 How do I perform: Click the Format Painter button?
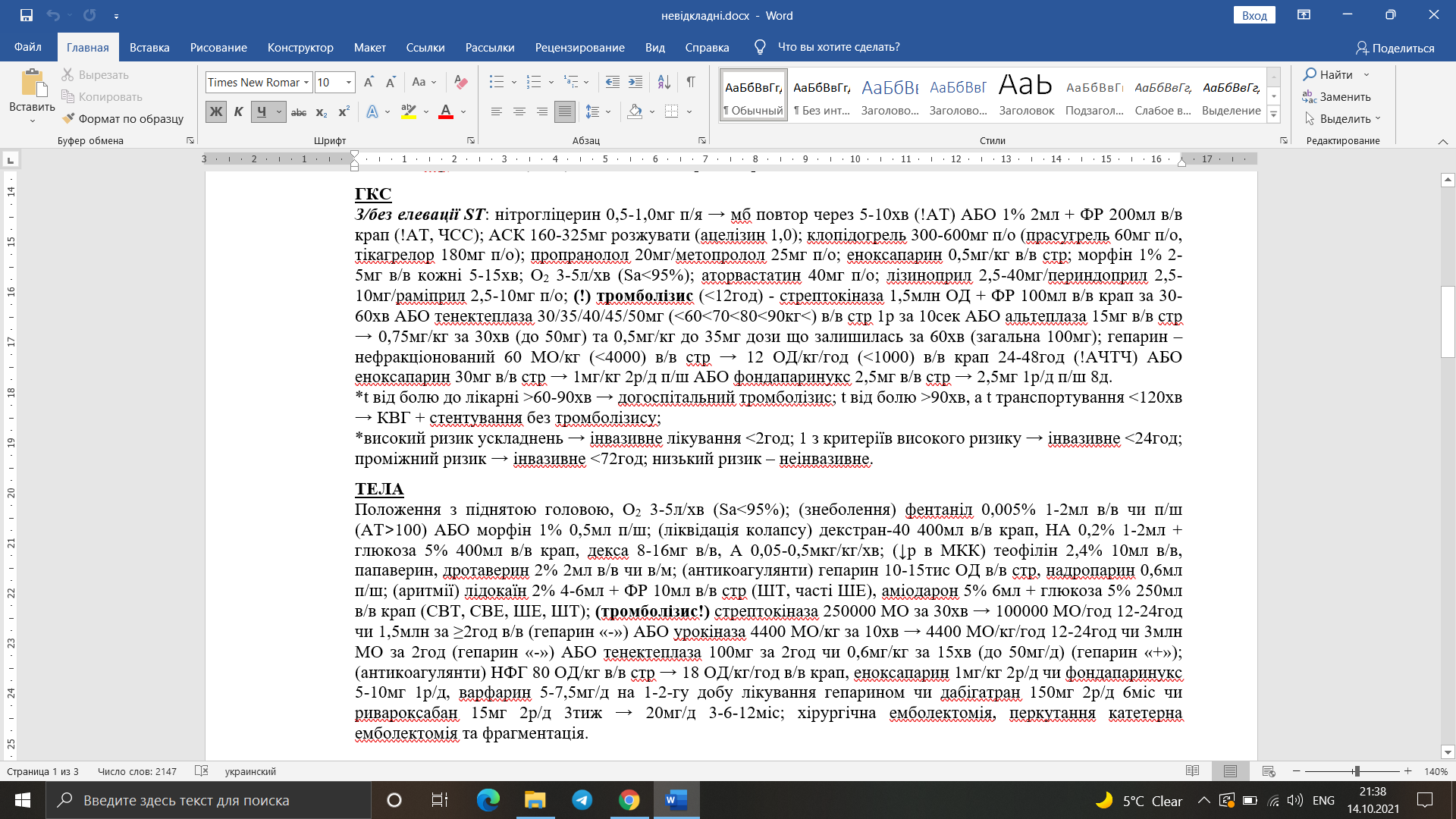click(x=123, y=118)
